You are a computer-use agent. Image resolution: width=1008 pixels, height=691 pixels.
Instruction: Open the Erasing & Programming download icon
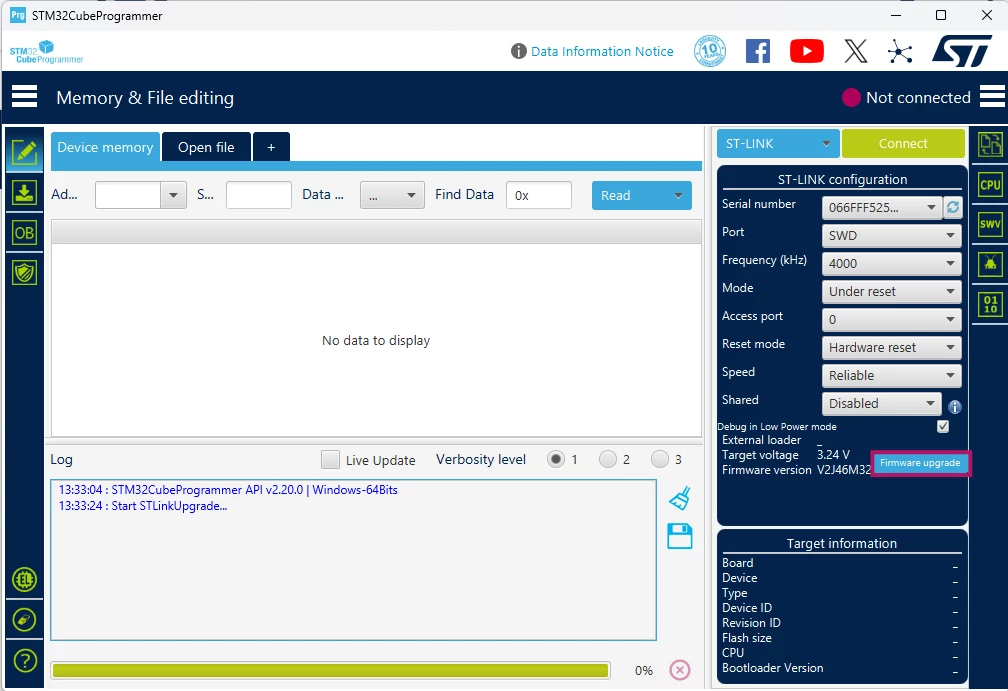pos(24,193)
